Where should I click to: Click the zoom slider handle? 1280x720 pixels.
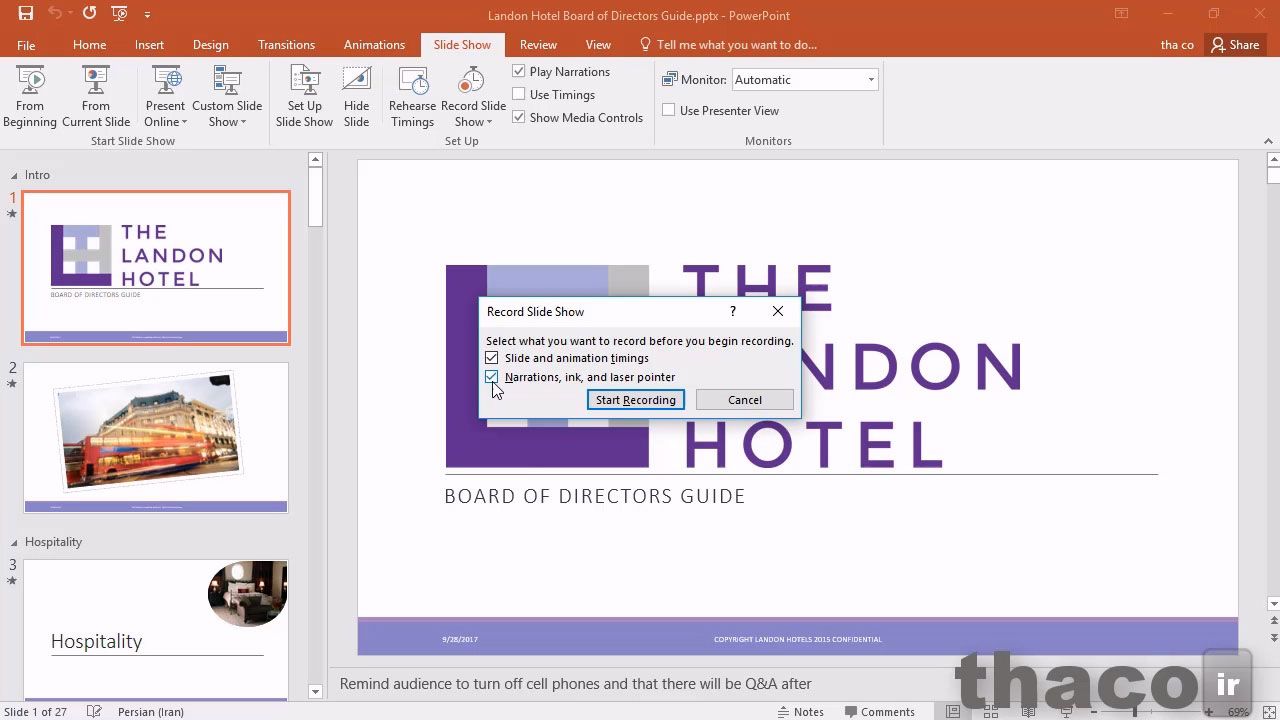(x=1136, y=712)
